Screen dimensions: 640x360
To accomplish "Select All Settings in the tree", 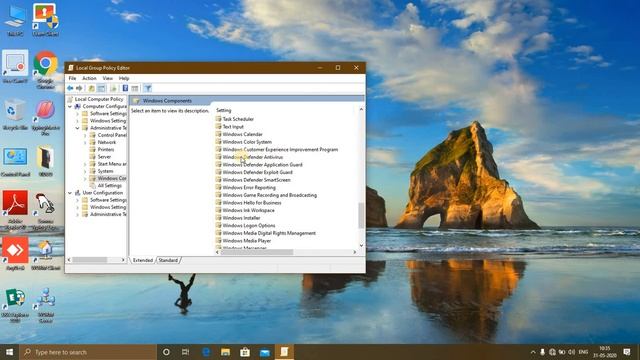I will point(109,185).
